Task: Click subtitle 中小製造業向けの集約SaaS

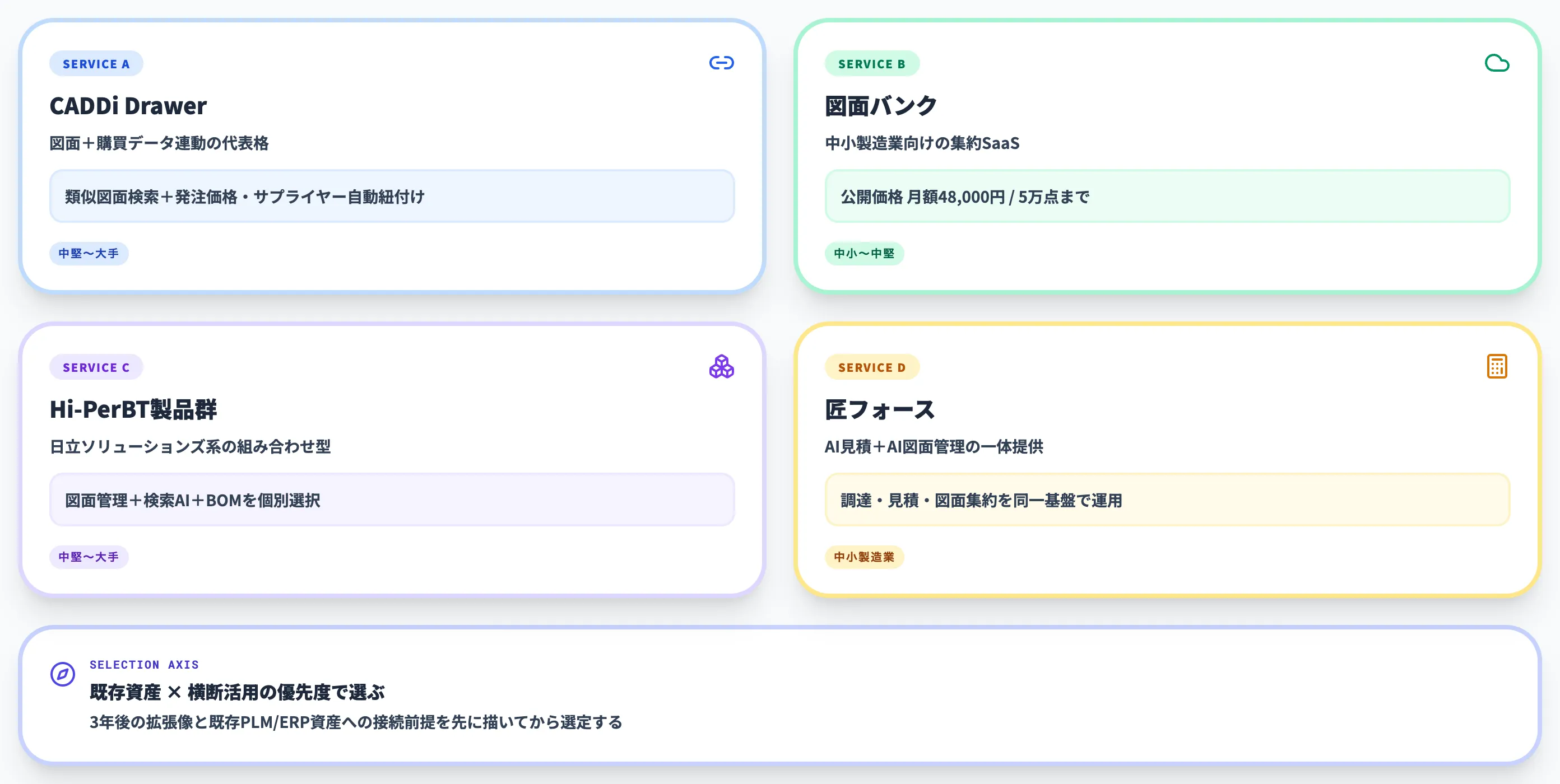Action: point(922,143)
